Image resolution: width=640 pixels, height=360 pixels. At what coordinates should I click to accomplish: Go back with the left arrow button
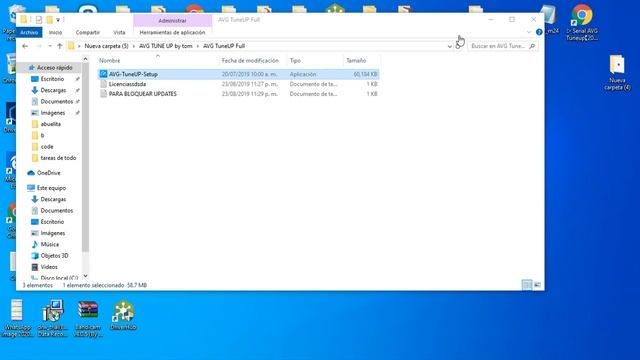point(25,46)
